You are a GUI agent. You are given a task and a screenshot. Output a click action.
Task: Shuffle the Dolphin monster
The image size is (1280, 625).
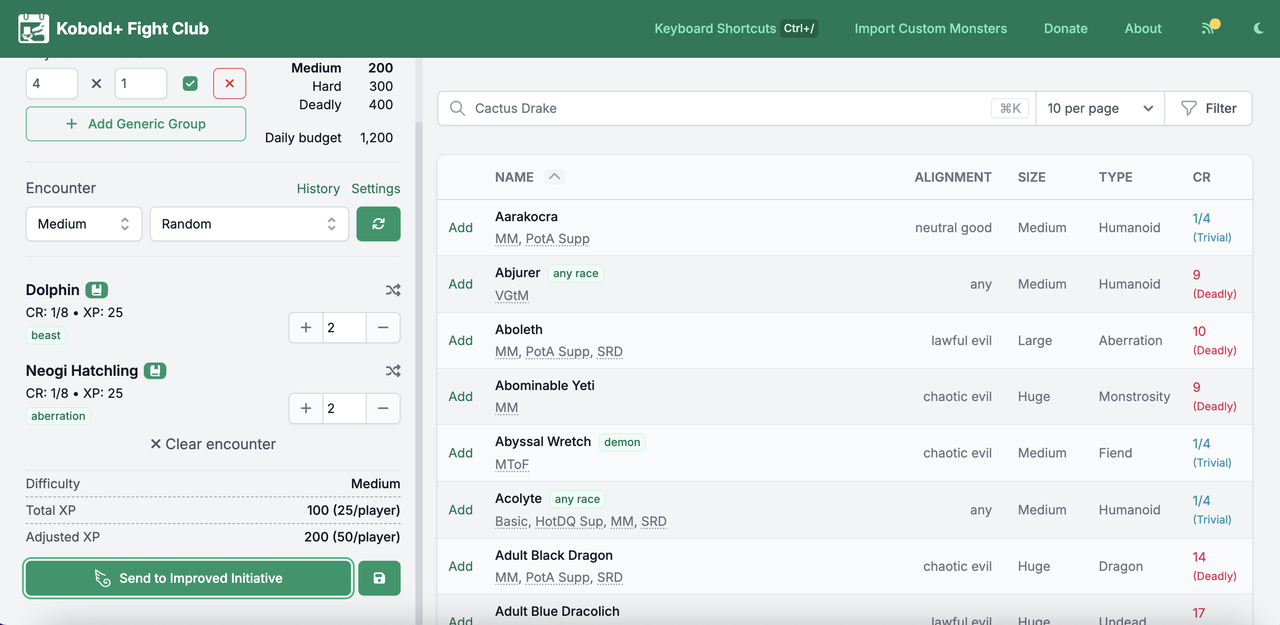393,290
